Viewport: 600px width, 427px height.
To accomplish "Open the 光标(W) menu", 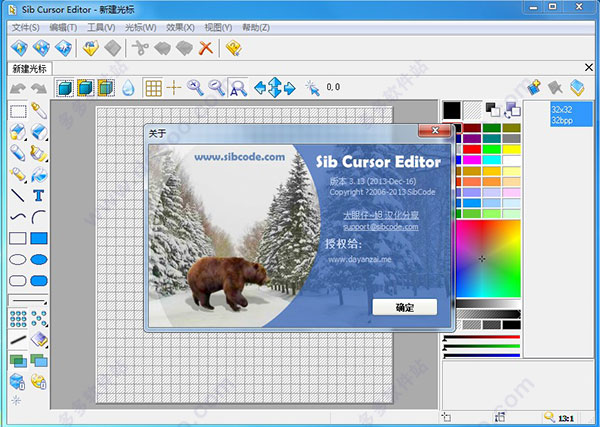I will pyautogui.click(x=140, y=28).
